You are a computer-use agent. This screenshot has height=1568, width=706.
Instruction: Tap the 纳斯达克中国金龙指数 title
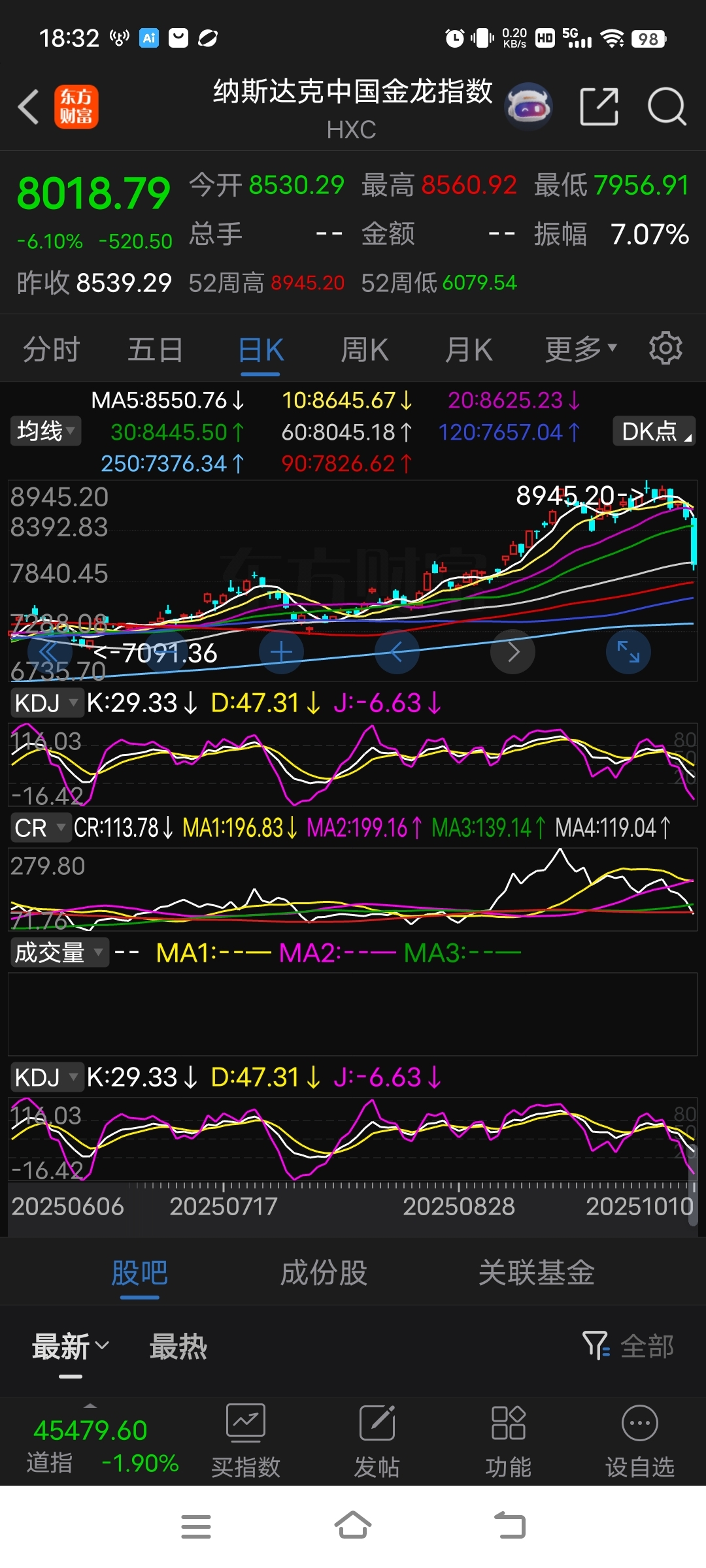tap(353, 91)
